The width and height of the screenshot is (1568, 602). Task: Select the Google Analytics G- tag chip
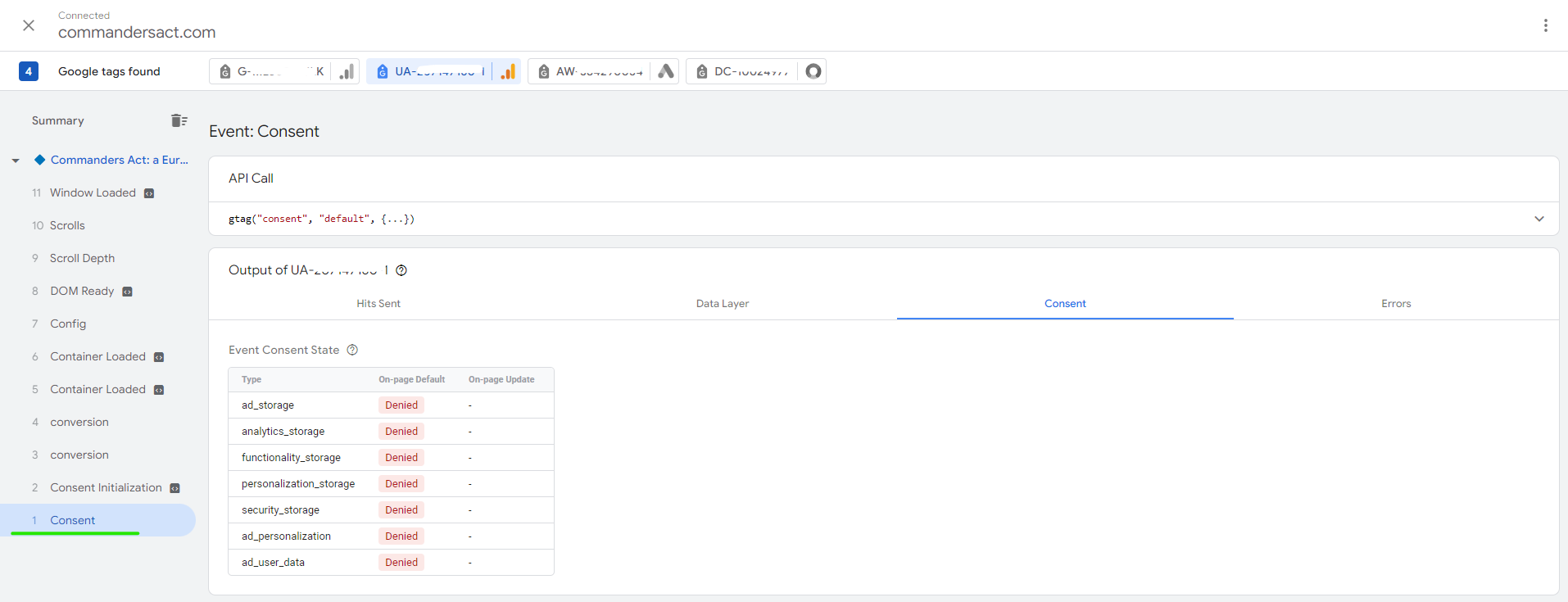point(270,71)
